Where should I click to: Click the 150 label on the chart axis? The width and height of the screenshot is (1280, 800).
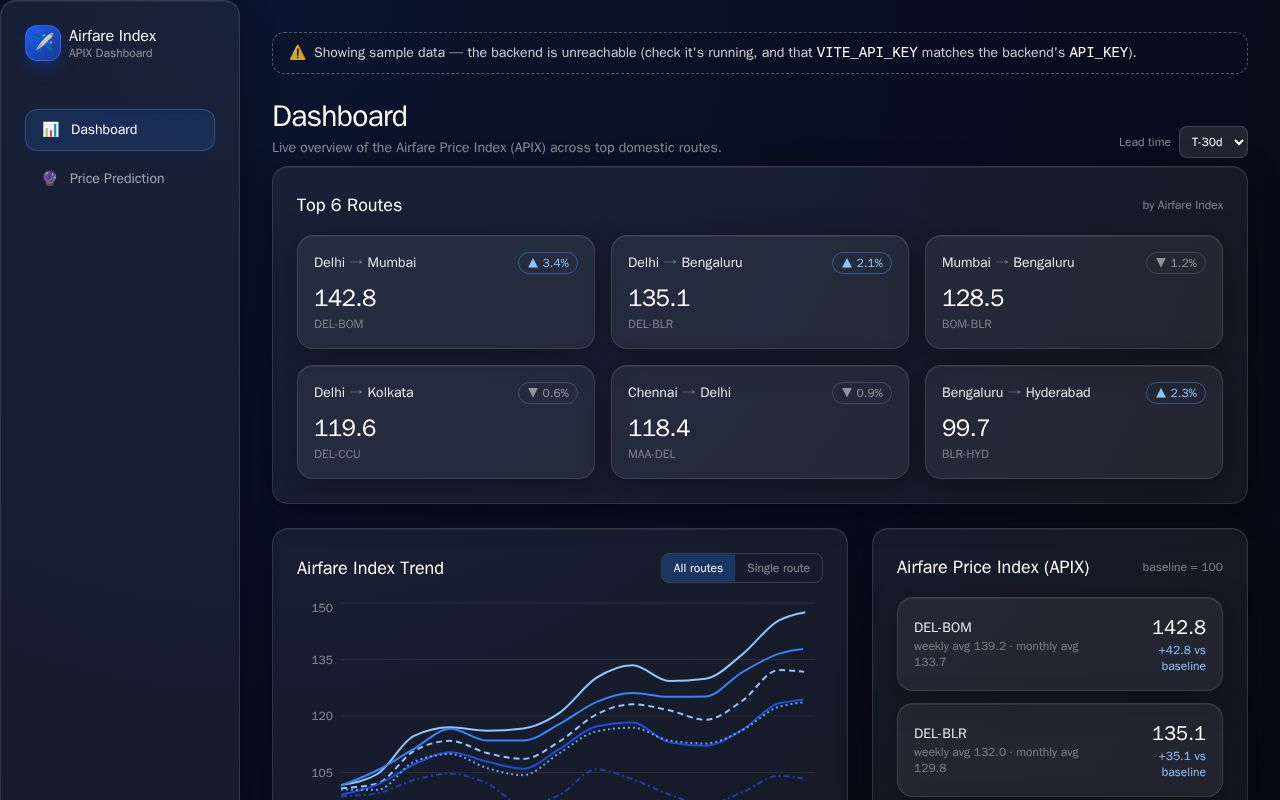322,608
